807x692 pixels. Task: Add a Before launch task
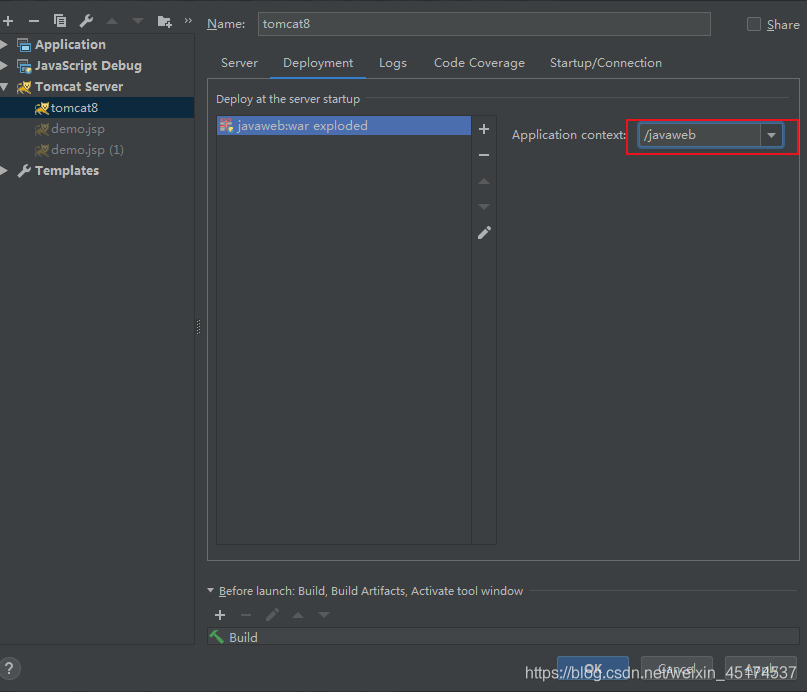(220, 615)
